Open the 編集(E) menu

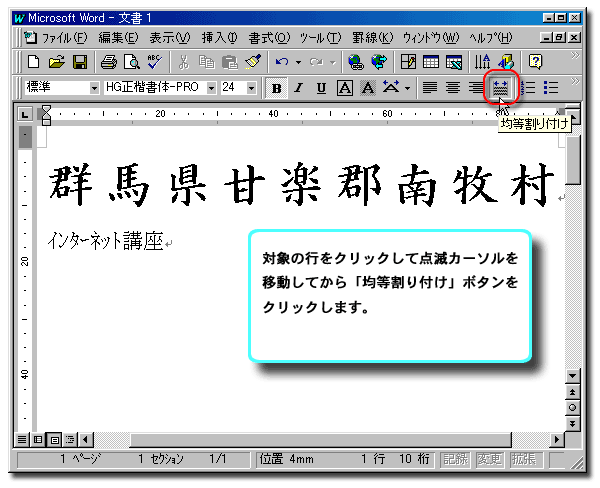pyautogui.click(x=118, y=38)
